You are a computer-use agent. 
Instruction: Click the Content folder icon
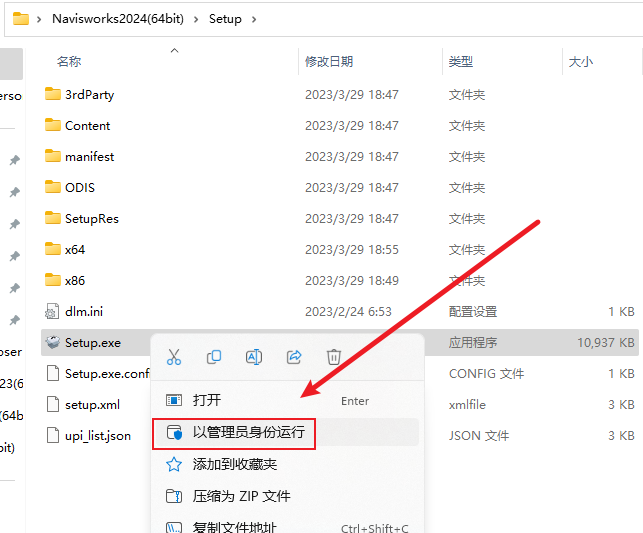tap(52, 125)
